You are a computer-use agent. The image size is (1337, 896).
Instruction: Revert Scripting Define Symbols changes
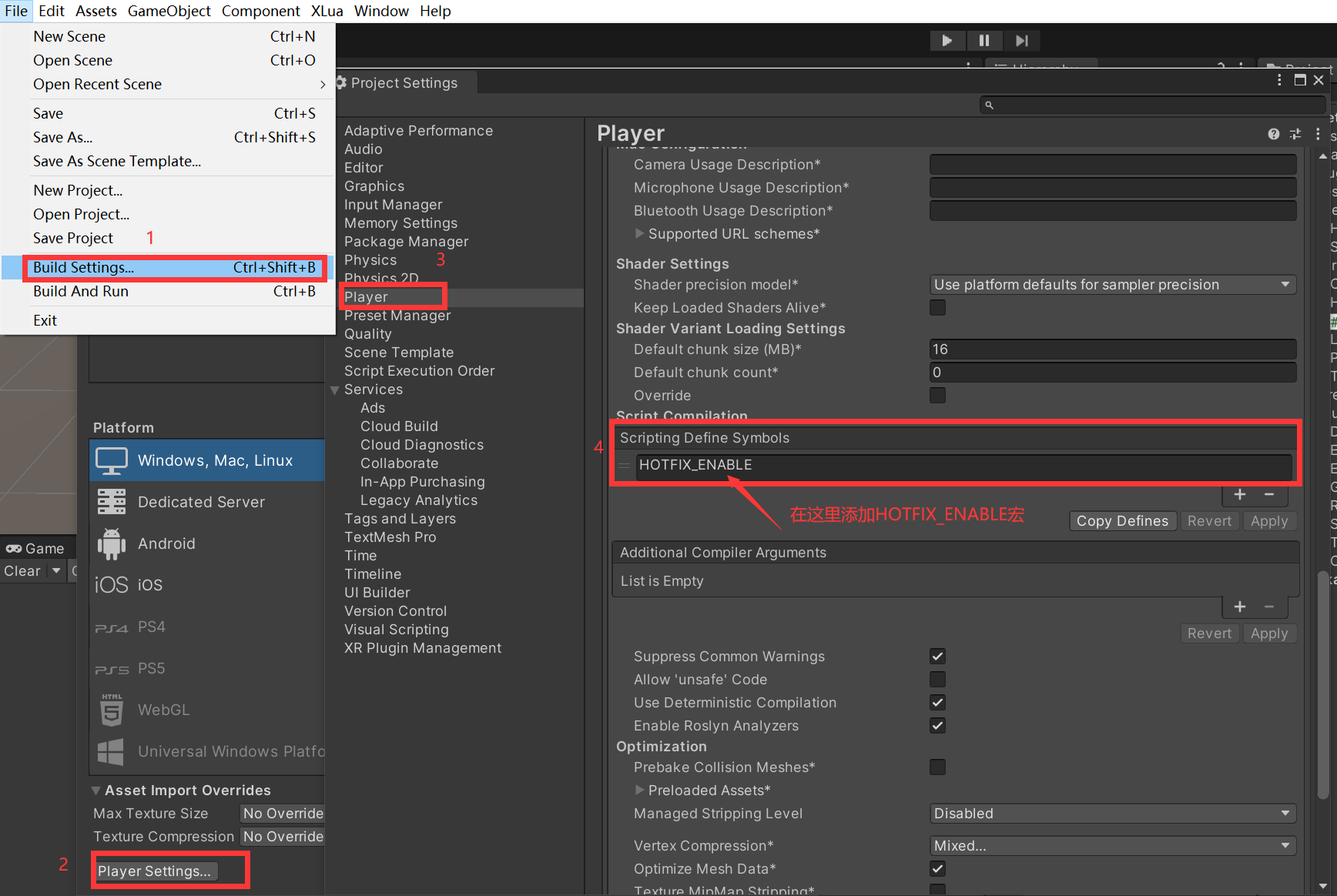pos(1209,521)
